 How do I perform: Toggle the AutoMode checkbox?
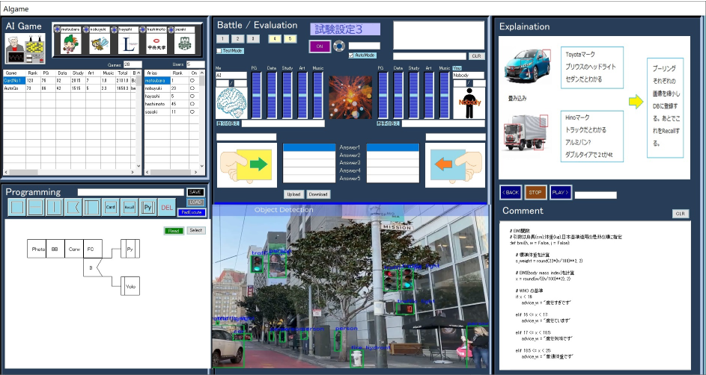click(352, 55)
